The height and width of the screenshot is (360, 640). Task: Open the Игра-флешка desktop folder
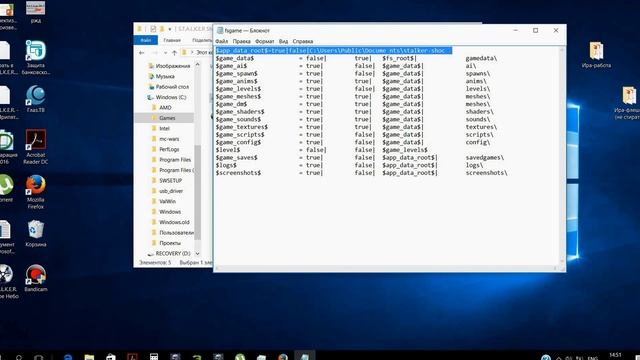click(629, 103)
